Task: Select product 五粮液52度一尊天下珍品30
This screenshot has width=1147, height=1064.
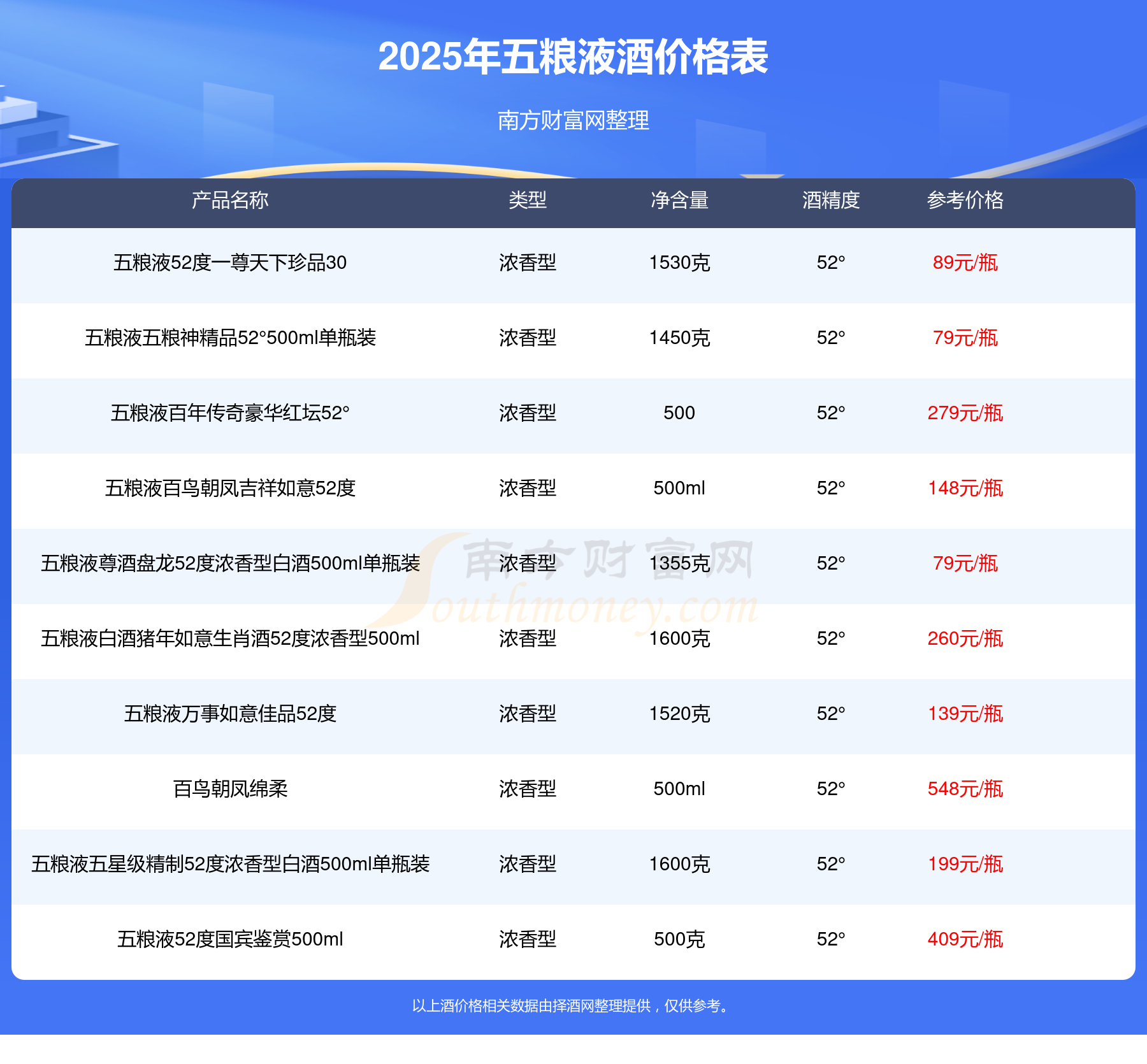Action: coord(230,262)
